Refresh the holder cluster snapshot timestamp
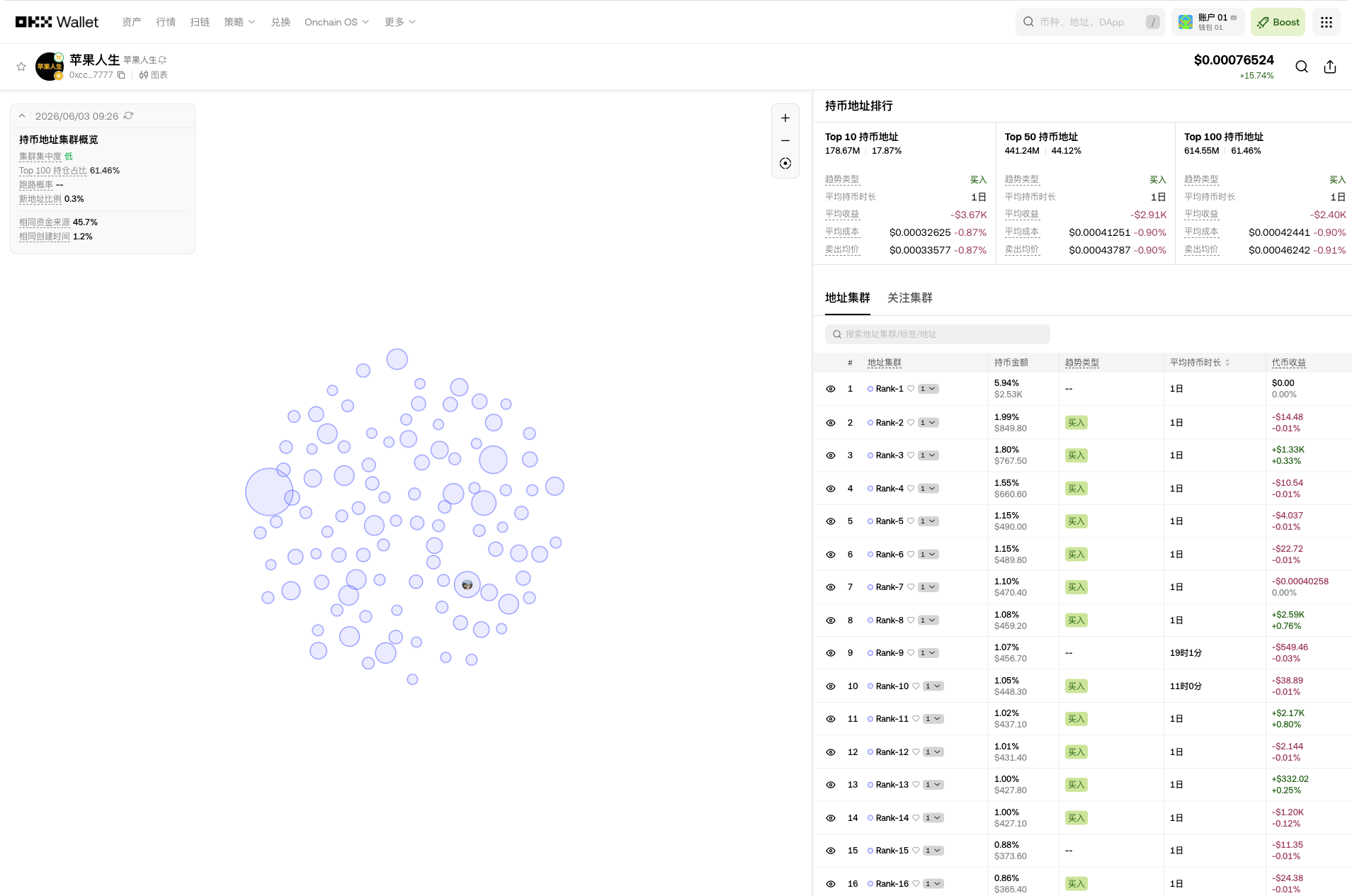Viewport: 1352px width, 896px height. 128,116
